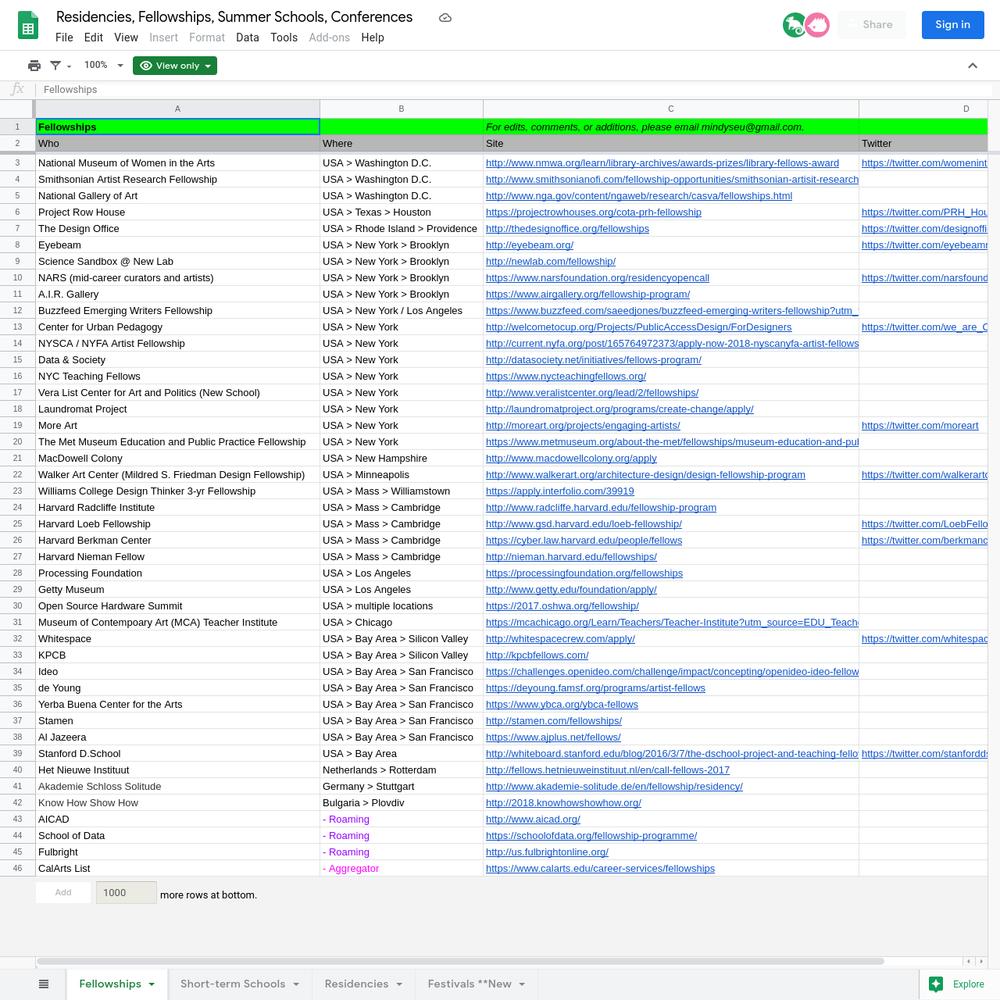The height and width of the screenshot is (1000, 1000).
Task: Click the pink anonymous user avatar
Action: [x=817, y=25]
